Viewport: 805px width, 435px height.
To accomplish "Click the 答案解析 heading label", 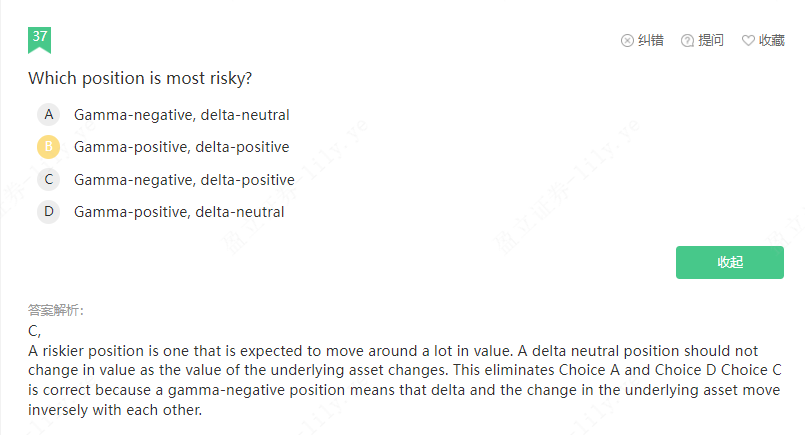I will tap(56, 310).
